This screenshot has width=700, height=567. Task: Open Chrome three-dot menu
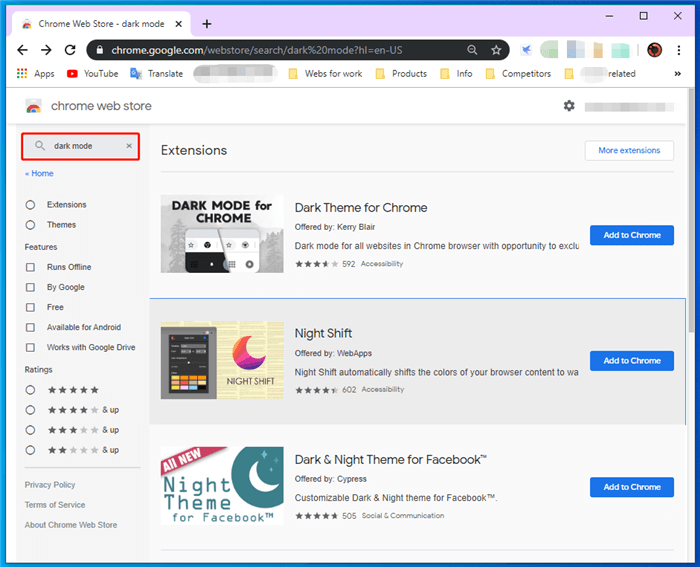pyautogui.click(x=679, y=50)
